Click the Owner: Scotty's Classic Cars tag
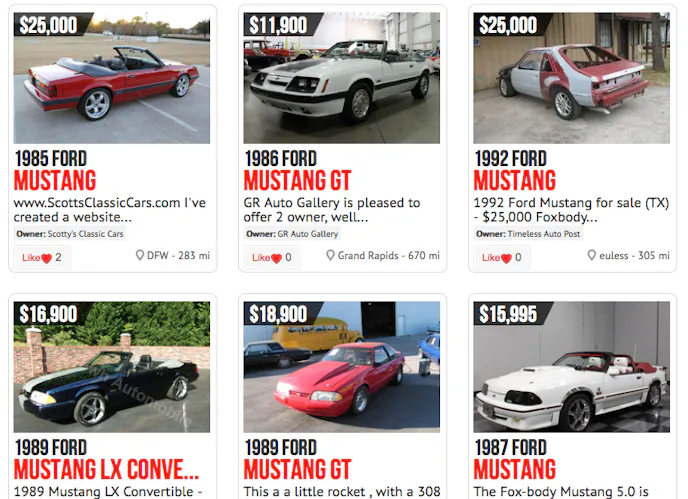 [70, 234]
